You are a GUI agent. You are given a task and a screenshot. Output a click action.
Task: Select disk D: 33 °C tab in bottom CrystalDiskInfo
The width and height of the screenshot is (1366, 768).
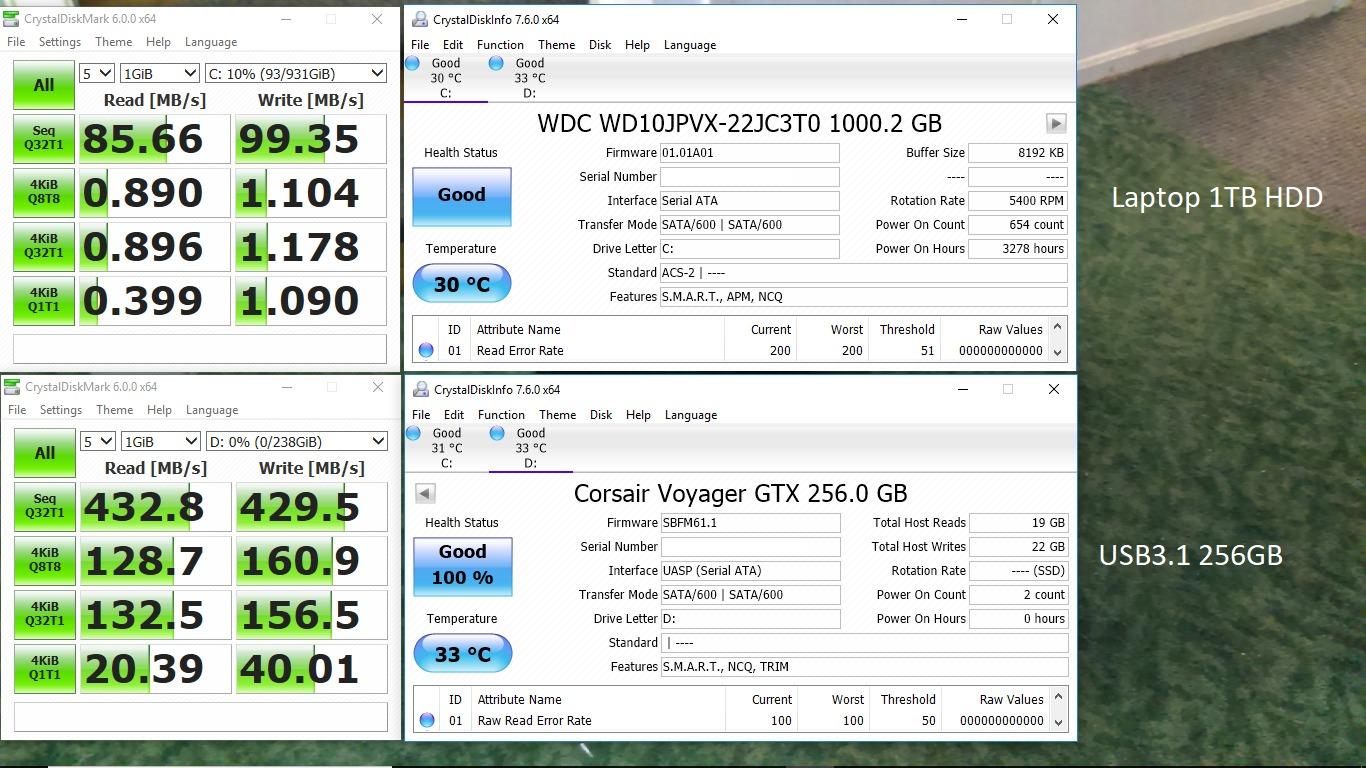click(x=530, y=448)
